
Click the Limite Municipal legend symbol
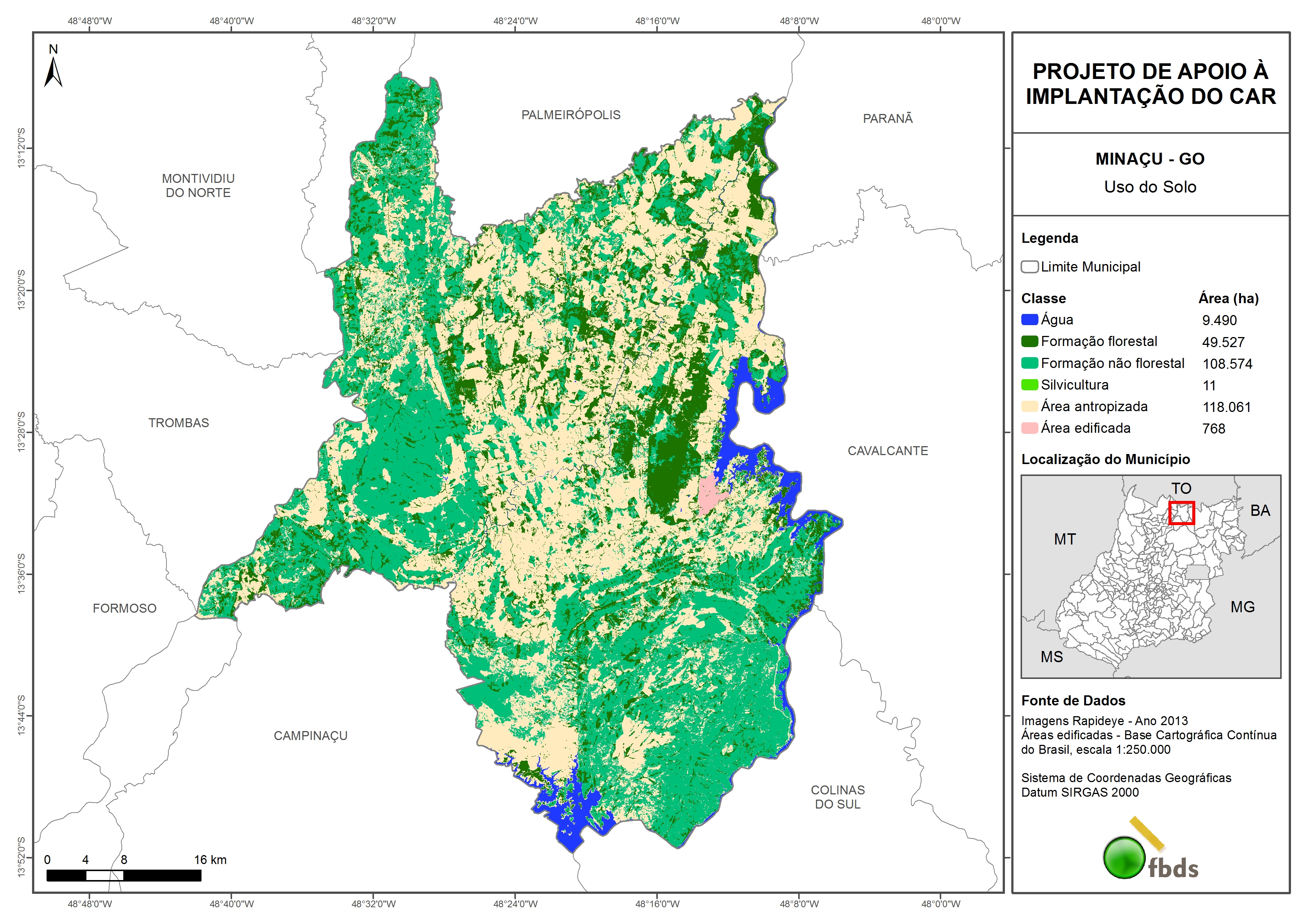point(1029,266)
